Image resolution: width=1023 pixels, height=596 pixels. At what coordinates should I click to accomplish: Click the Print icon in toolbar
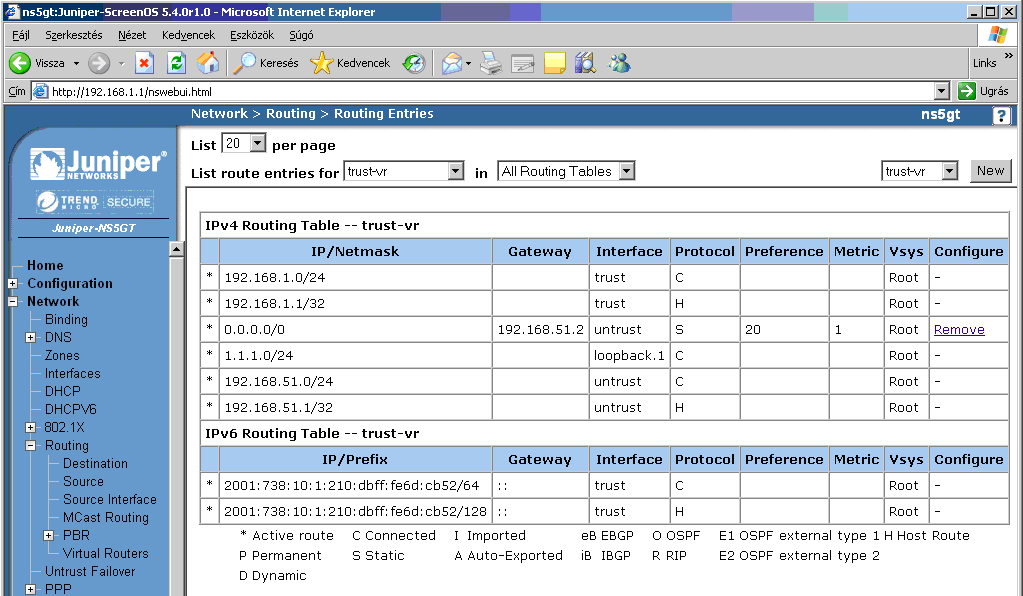(x=490, y=63)
